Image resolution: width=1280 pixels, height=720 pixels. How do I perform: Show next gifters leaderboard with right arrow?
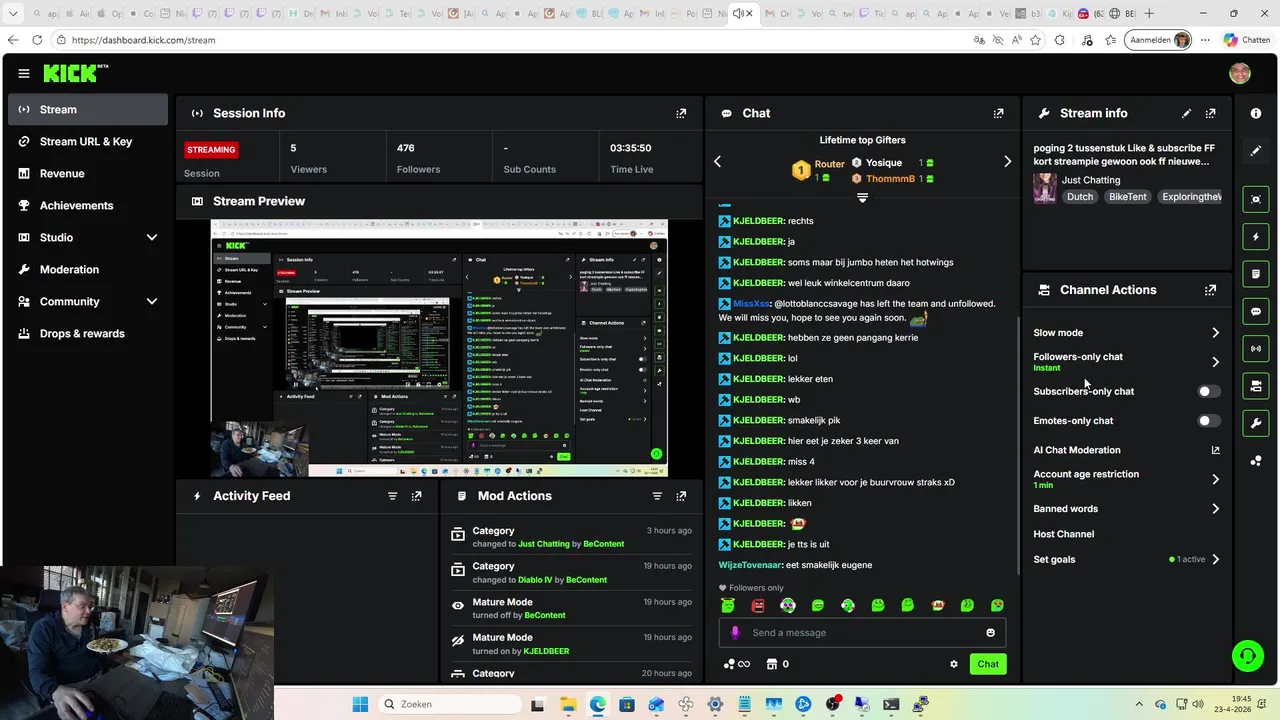coord(1007,161)
